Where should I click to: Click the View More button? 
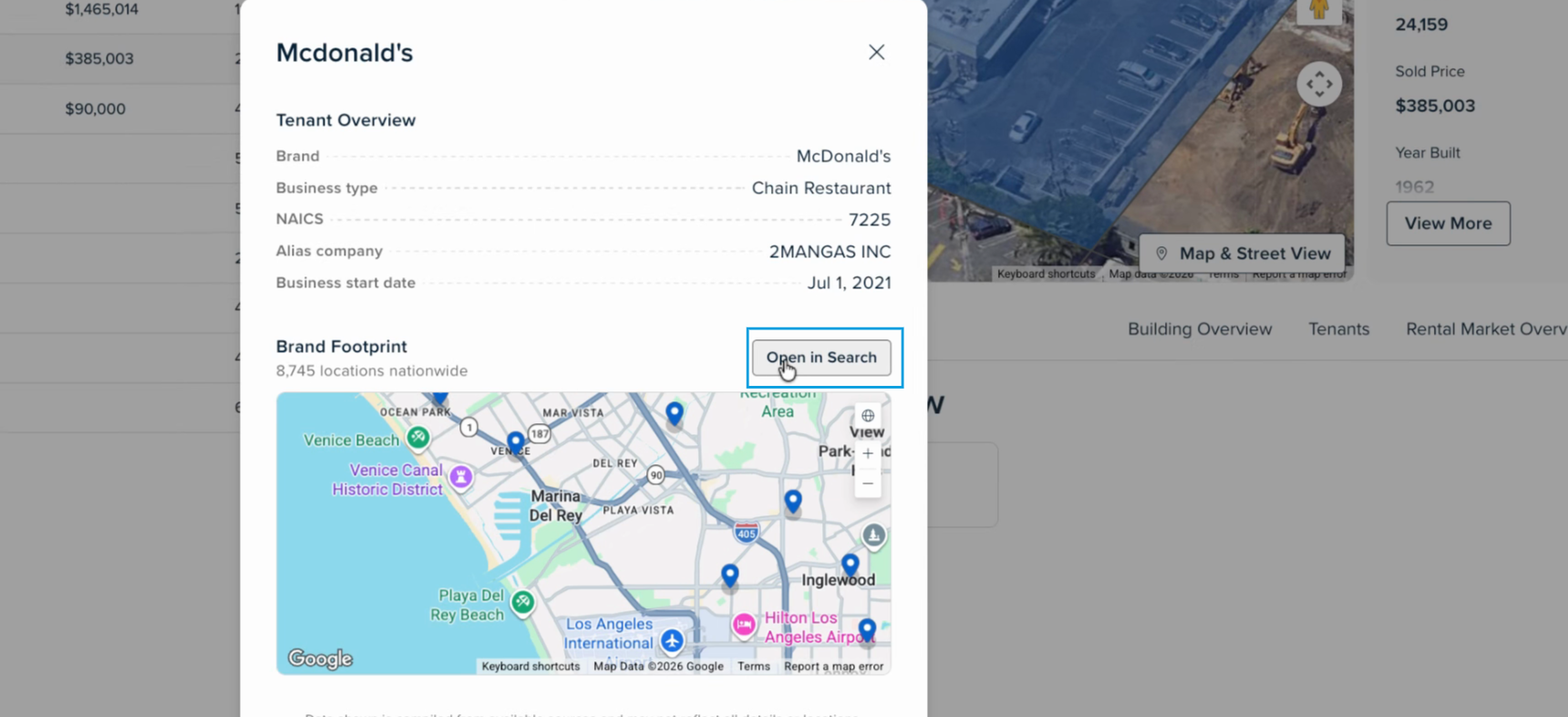coord(1448,223)
